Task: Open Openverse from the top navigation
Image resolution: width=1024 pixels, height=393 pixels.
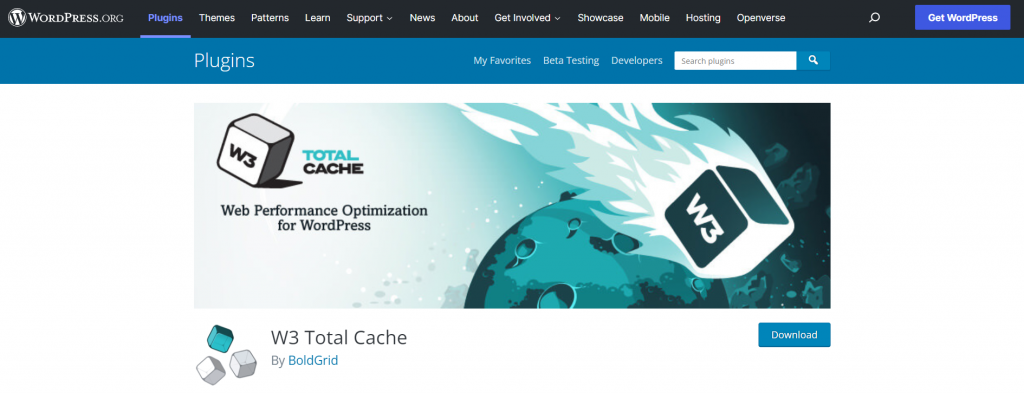Action: tap(761, 18)
